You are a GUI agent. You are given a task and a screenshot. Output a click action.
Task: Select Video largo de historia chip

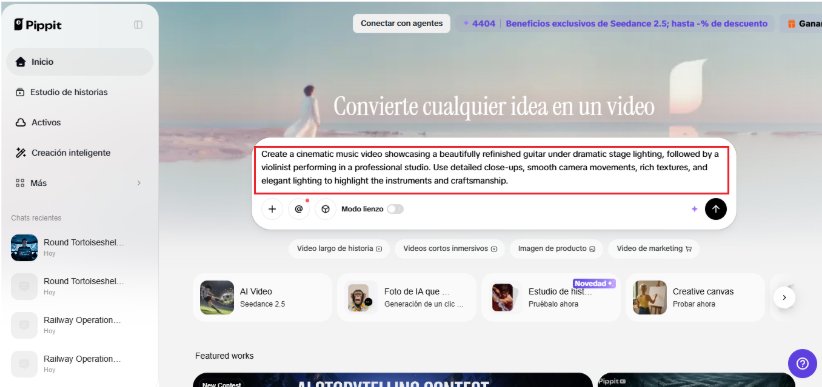(x=339, y=249)
